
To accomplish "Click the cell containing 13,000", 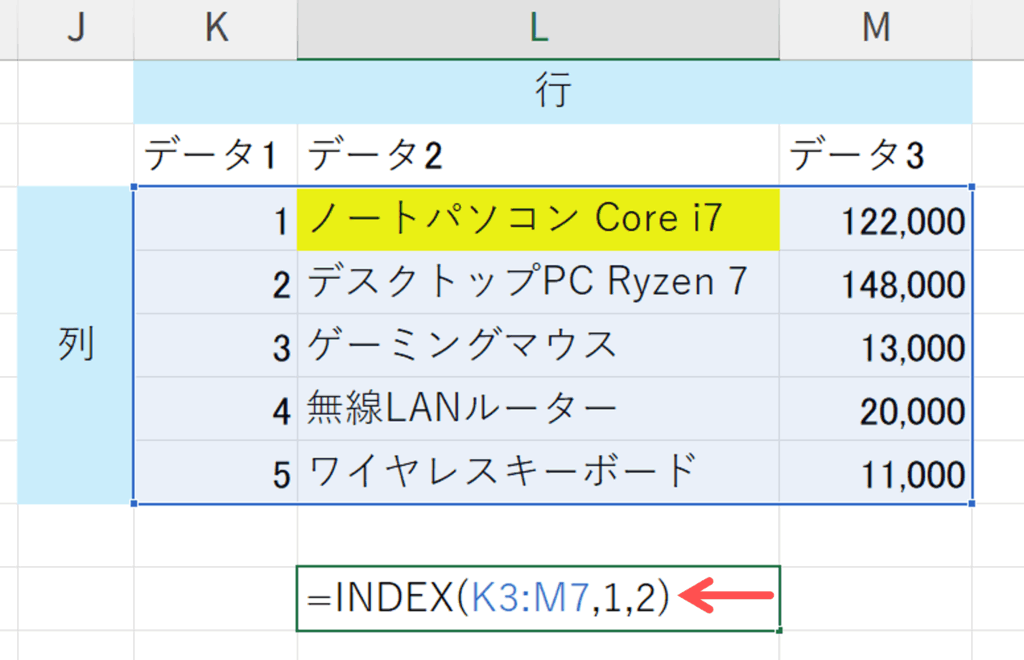I will (x=876, y=346).
